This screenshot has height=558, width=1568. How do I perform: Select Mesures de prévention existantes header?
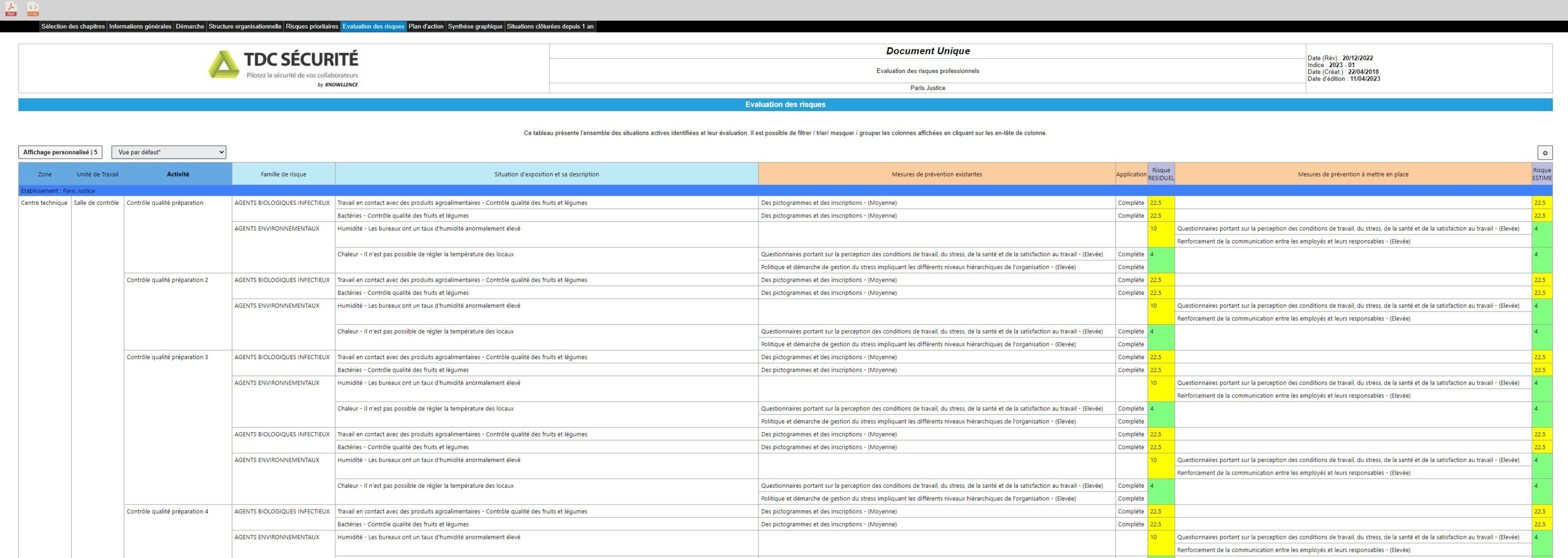point(937,174)
